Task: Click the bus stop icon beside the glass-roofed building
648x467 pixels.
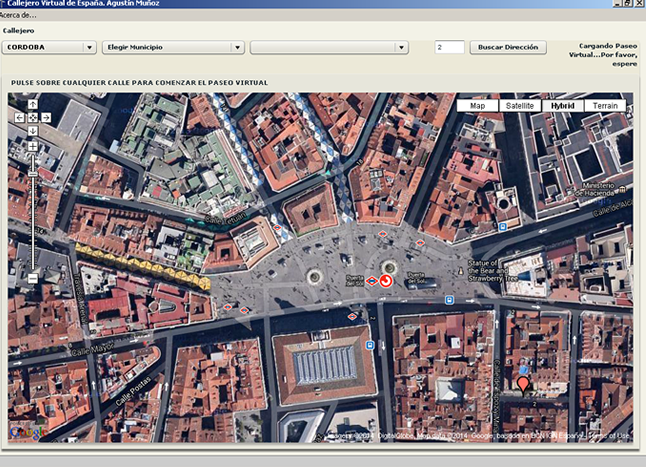Action: click(x=370, y=345)
